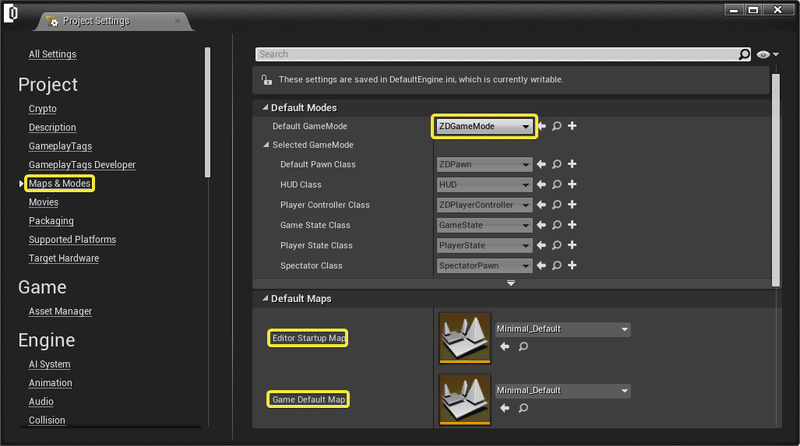Viewport: 800px width, 446px height.
Task: Open All Settings link
Action: click(x=53, y=54)
